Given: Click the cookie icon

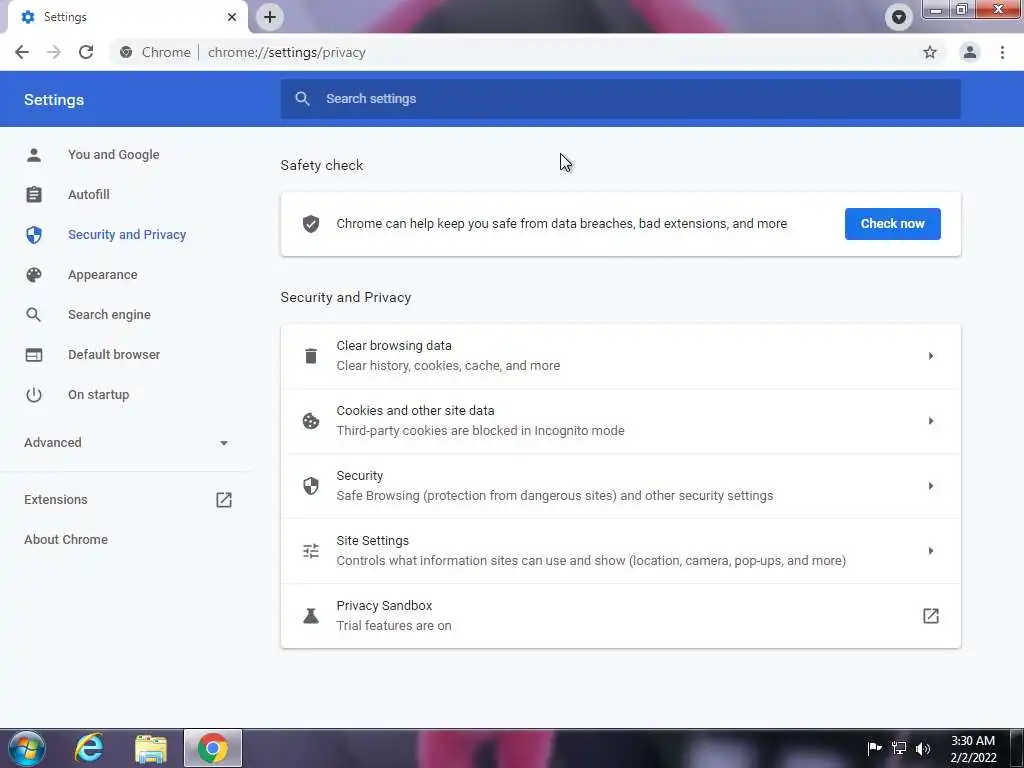Looking at the screenshot, I should (x=311, y=421).
